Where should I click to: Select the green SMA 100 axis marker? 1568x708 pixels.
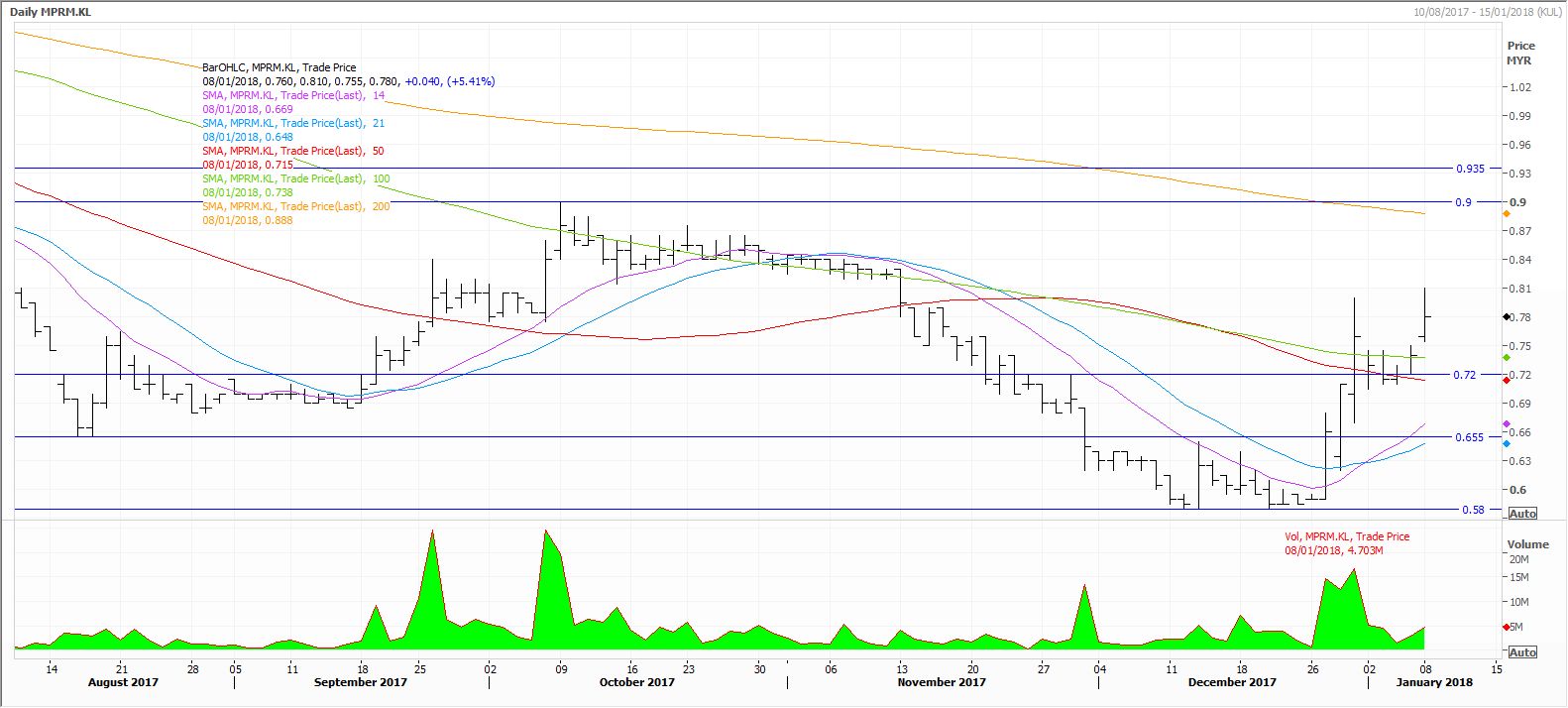1507,357
